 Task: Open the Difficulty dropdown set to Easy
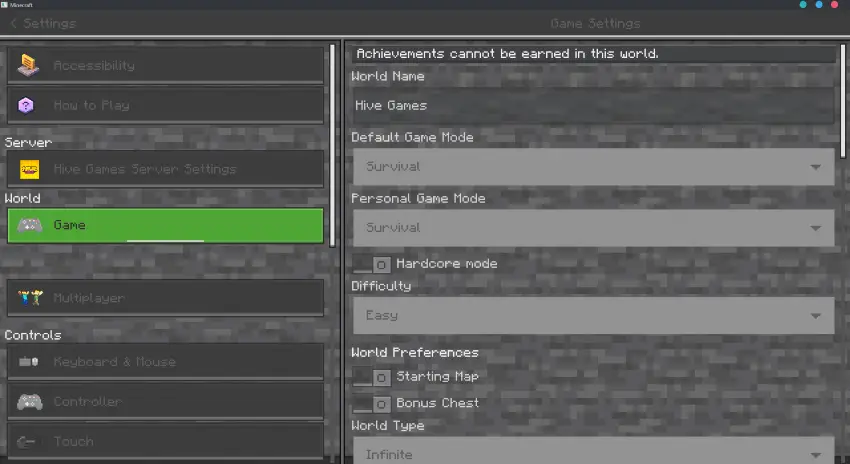point(593,316)
